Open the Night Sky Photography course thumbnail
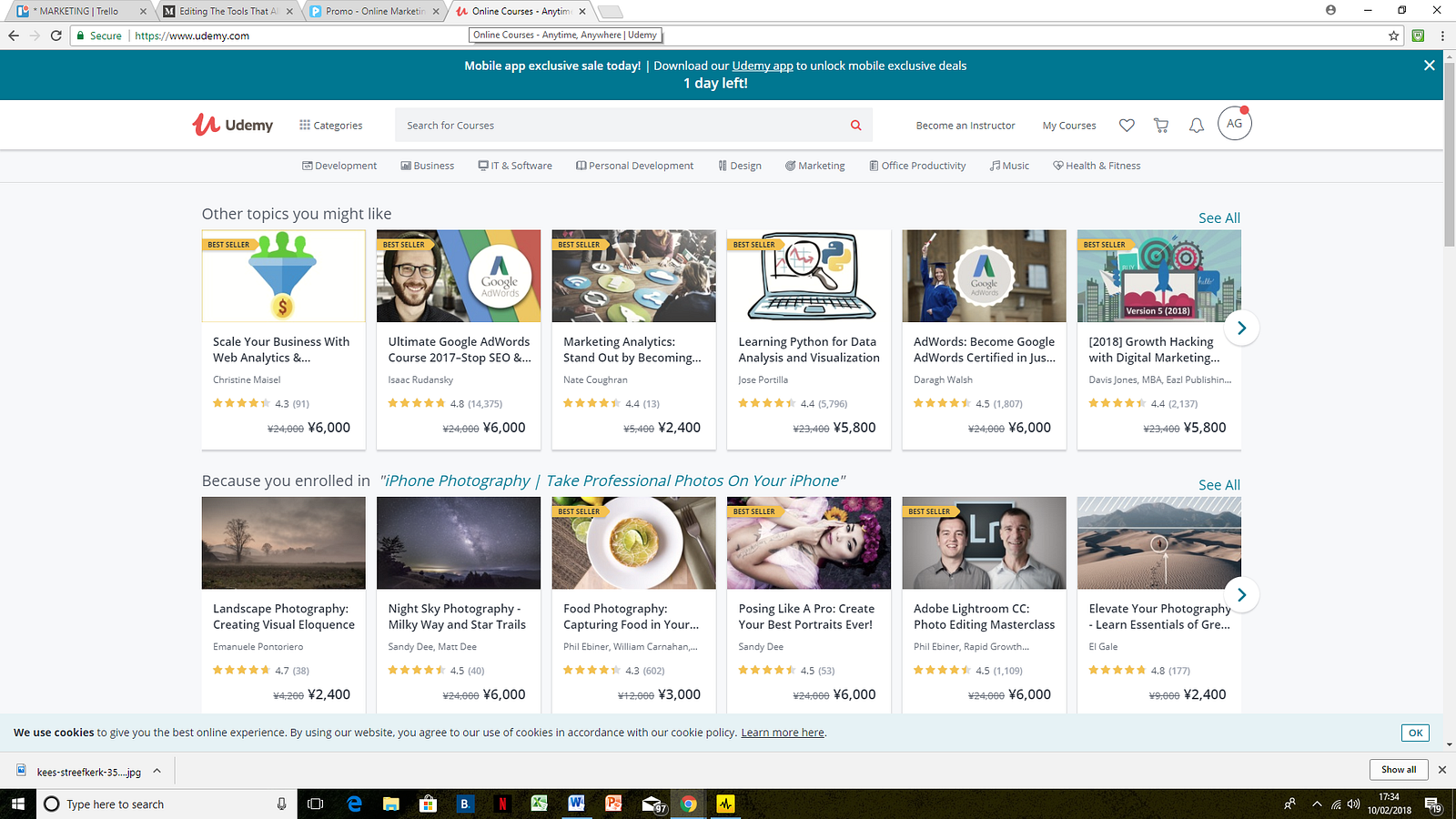Screen dimensions: 1456x819 tap(459, 543)
